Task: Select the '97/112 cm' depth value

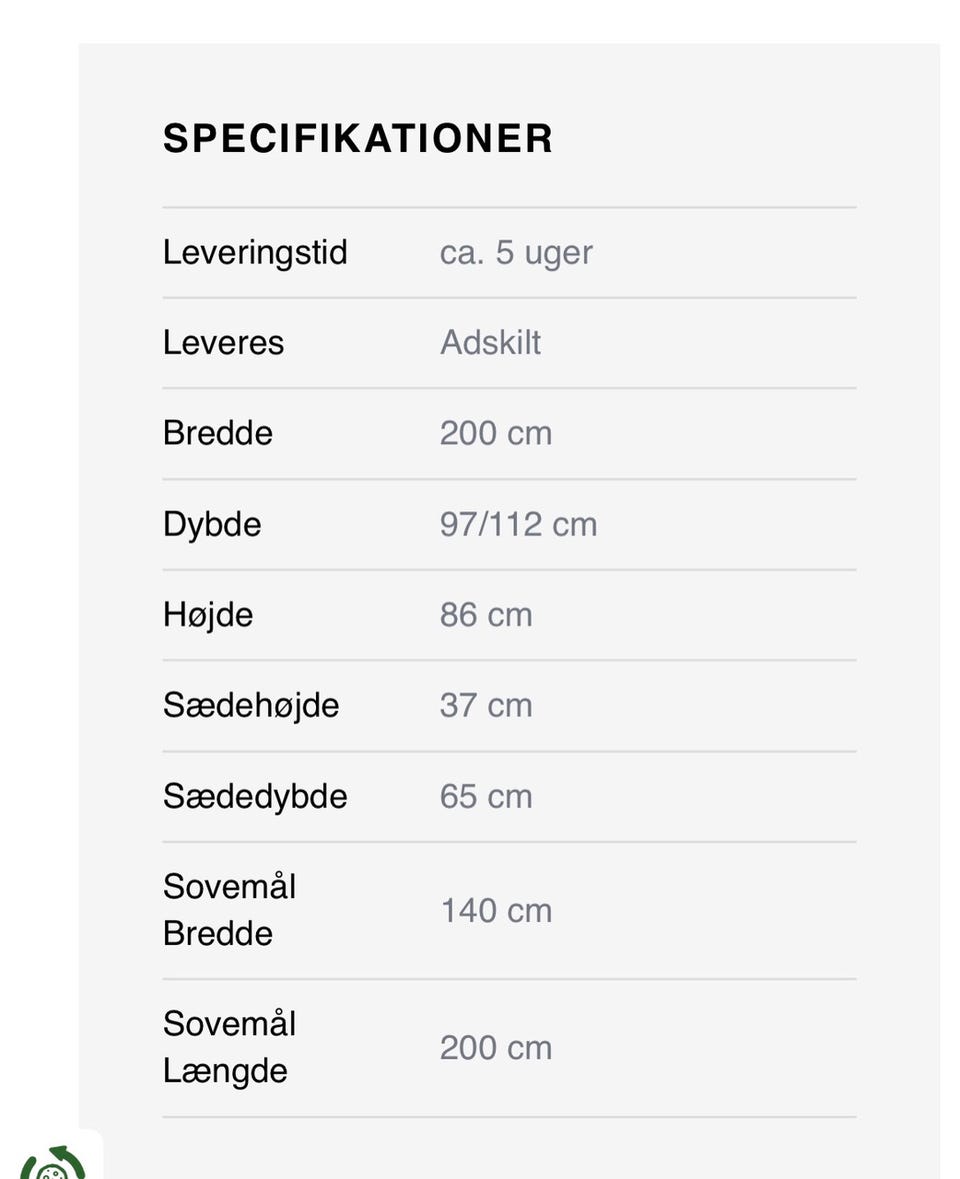Action: click(518, 524)
